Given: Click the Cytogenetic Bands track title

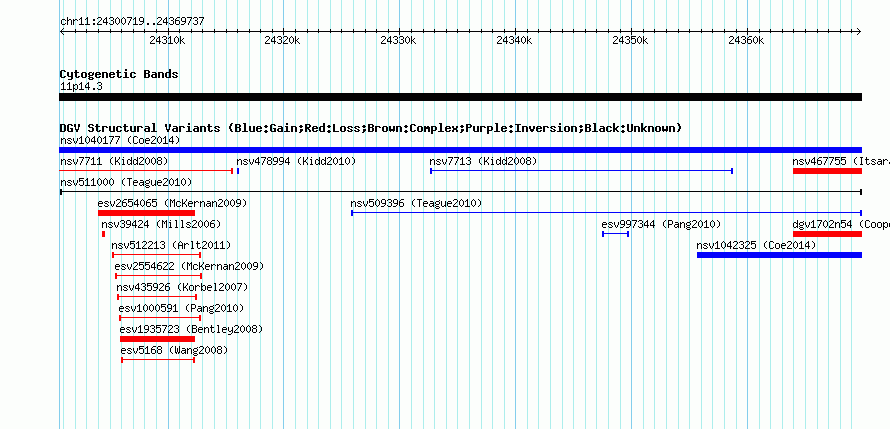Looking at the screenshot, I should coord(119,74).
